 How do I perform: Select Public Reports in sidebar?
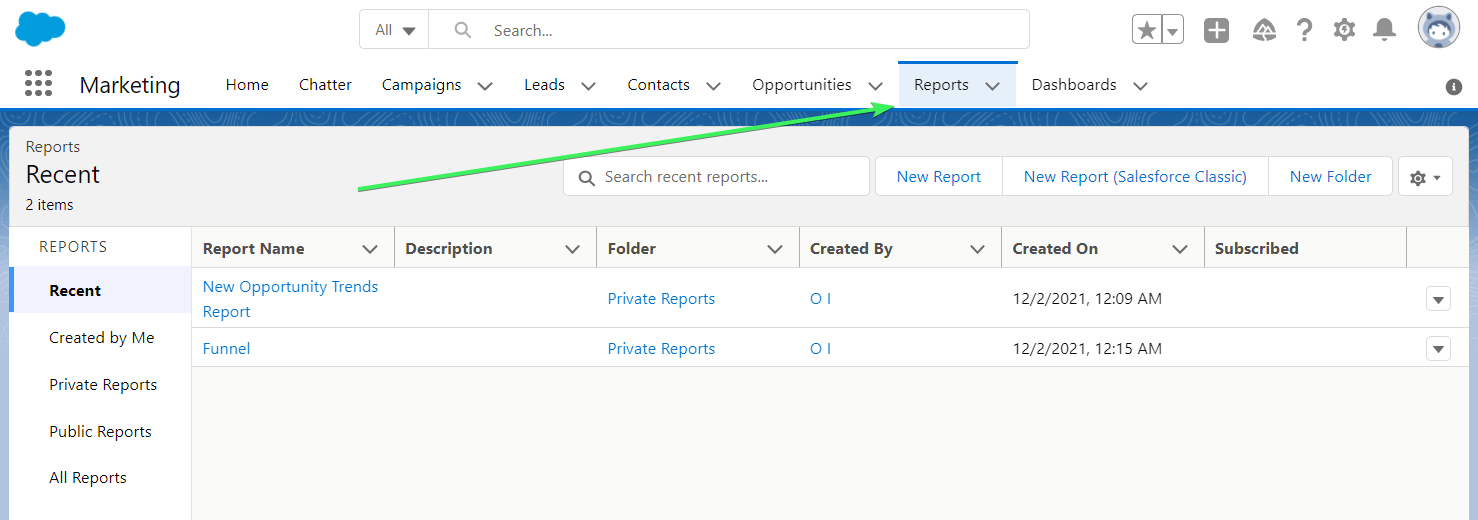point(100,432)
